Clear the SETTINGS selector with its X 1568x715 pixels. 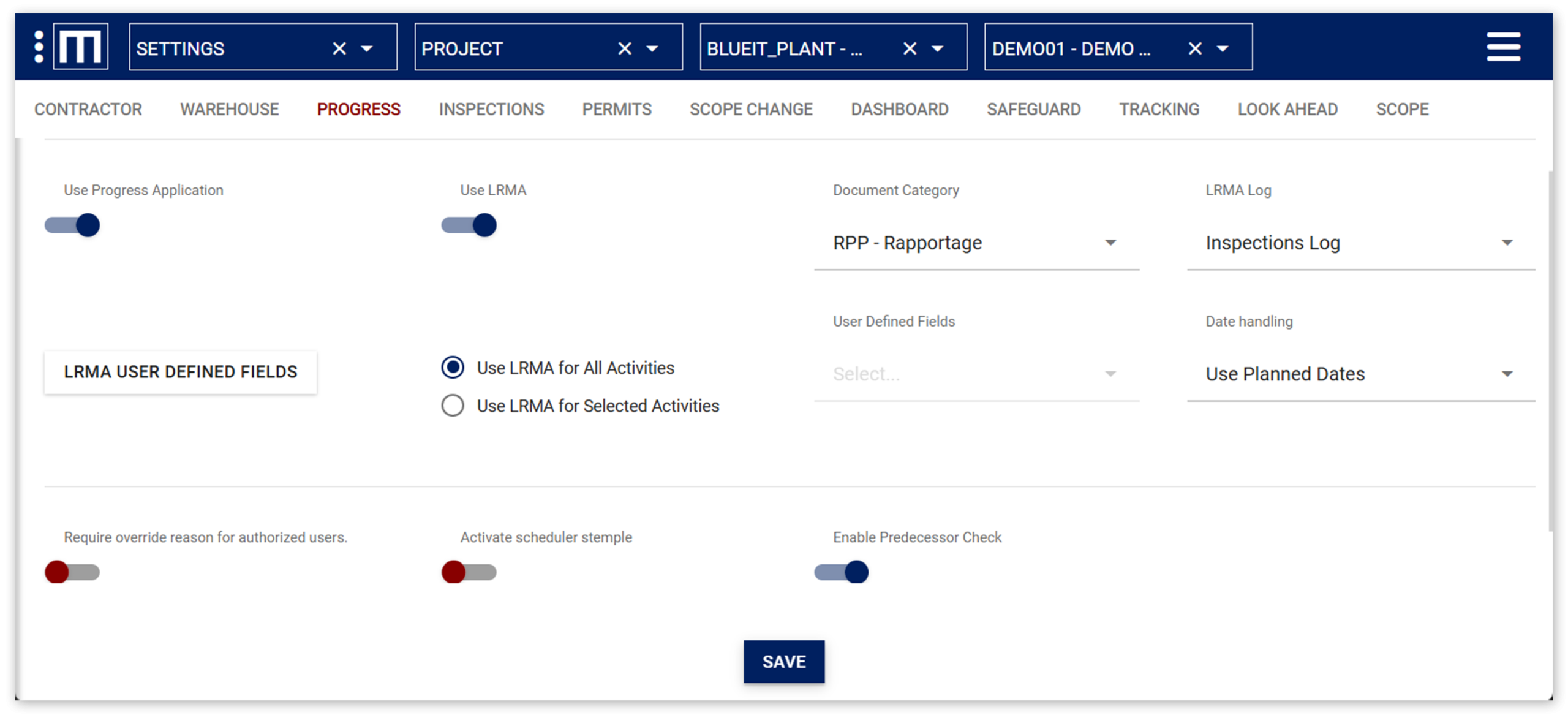coord(339,48)
